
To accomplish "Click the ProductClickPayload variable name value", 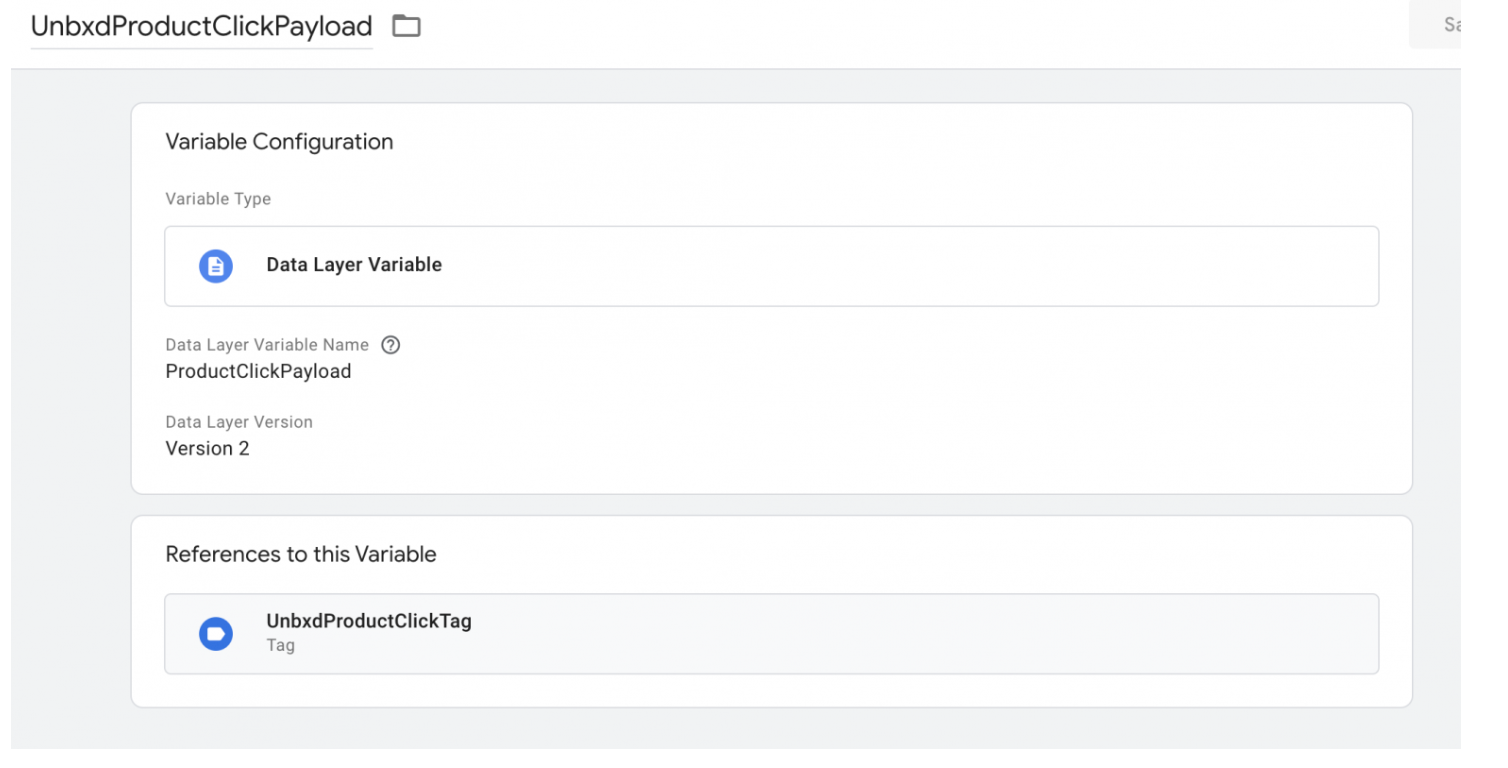I will click(258, 371).
